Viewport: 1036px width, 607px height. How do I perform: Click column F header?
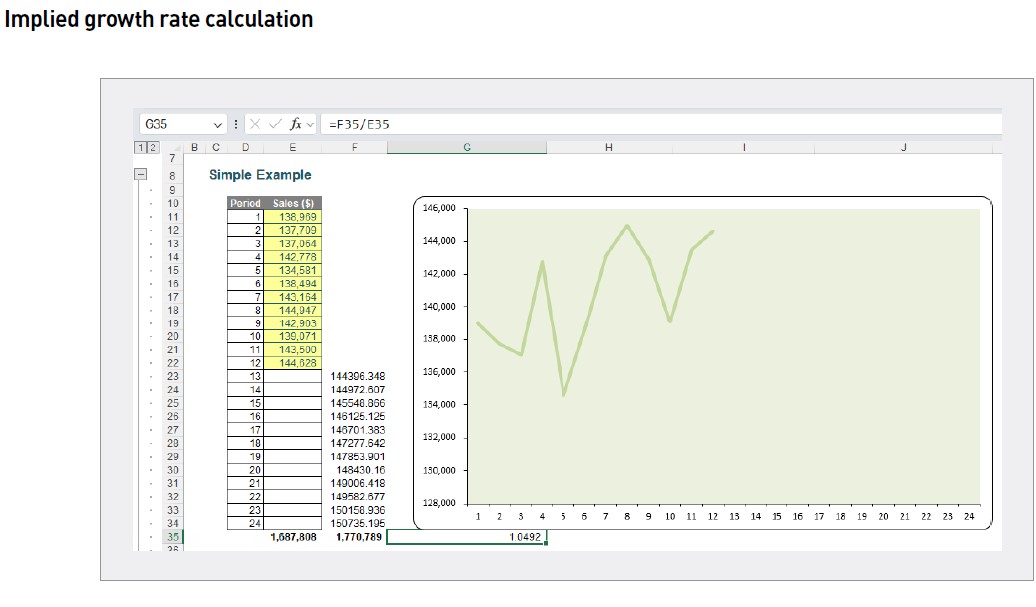[x=356, y=147]
